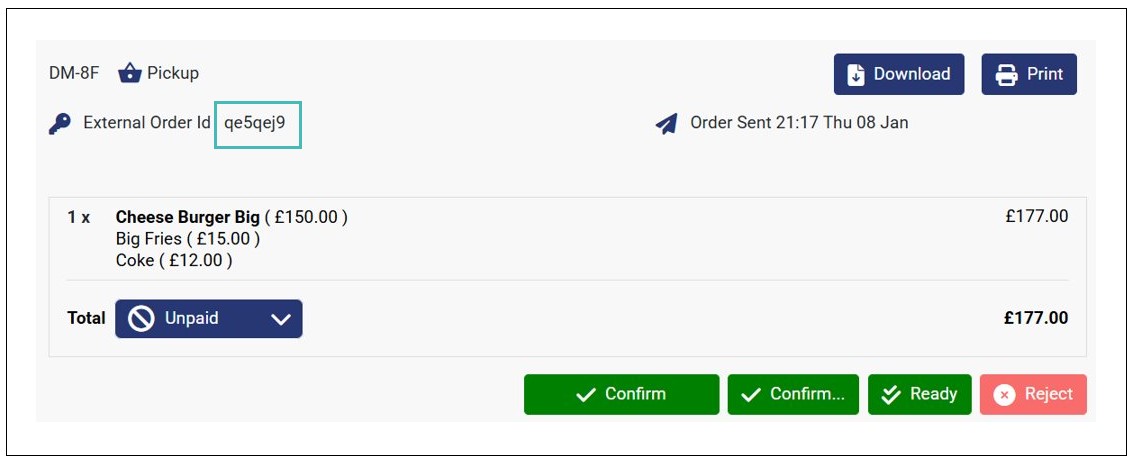The height and width of the screenshot is (463, 1134).
Task: Click the printer icon
Action: tap(1006, 75)
